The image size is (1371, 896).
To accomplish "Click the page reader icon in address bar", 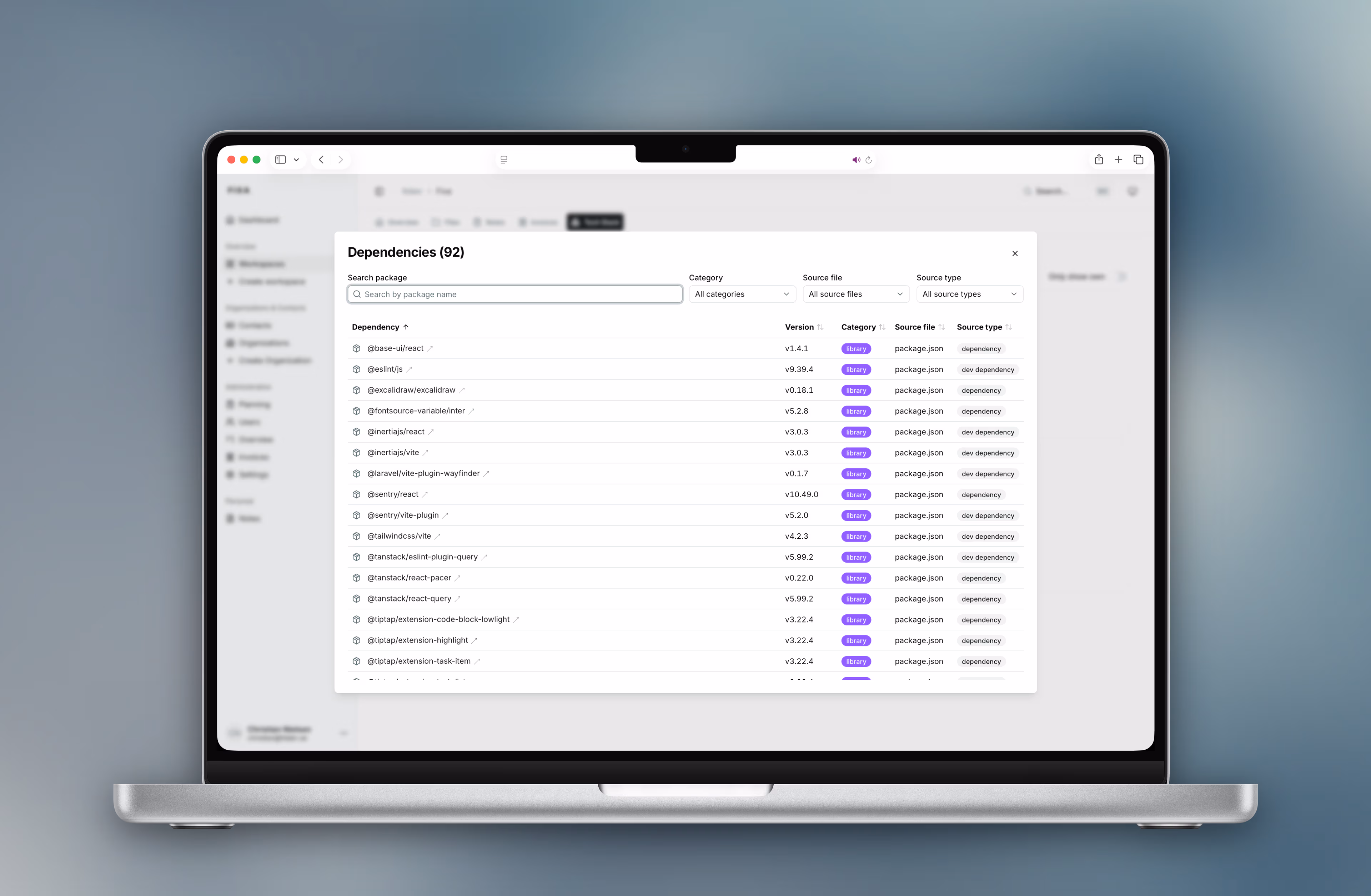I will (x=504, y=160).
